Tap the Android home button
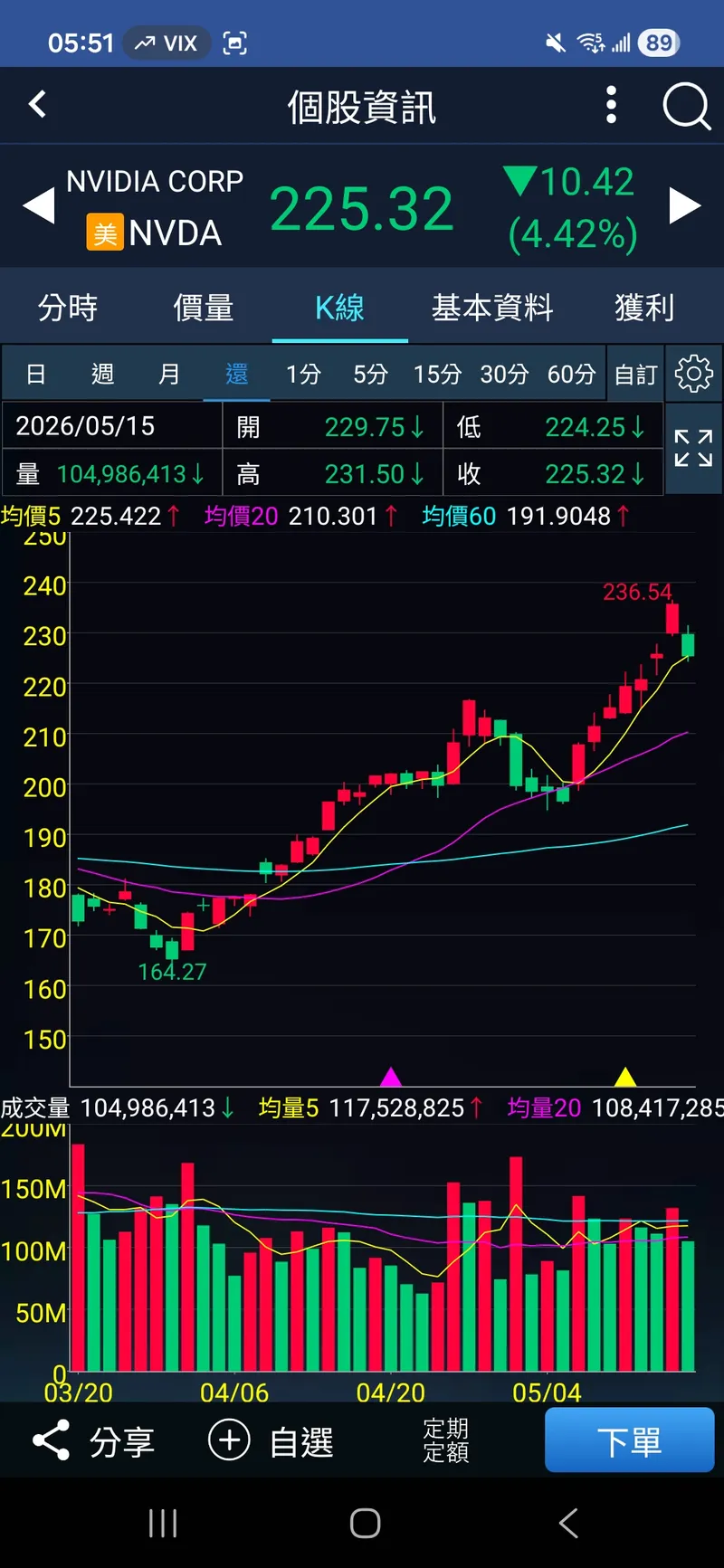Image resolution: width=724 pixels, height=1568 pixels. (x=365, y=1524)
